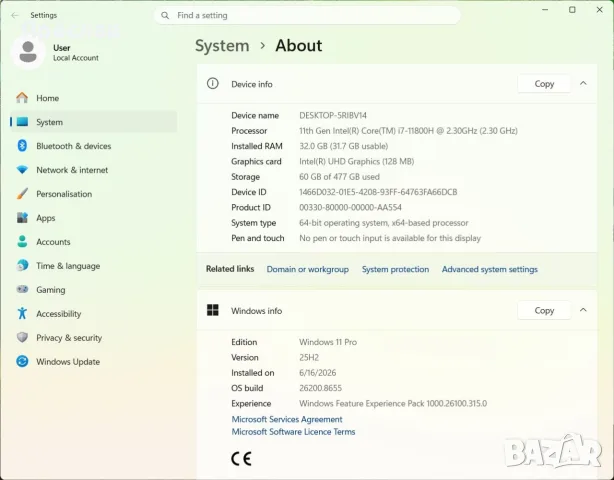
Task: Click OS build 26200.8655 value
Action: pos(320,388)
